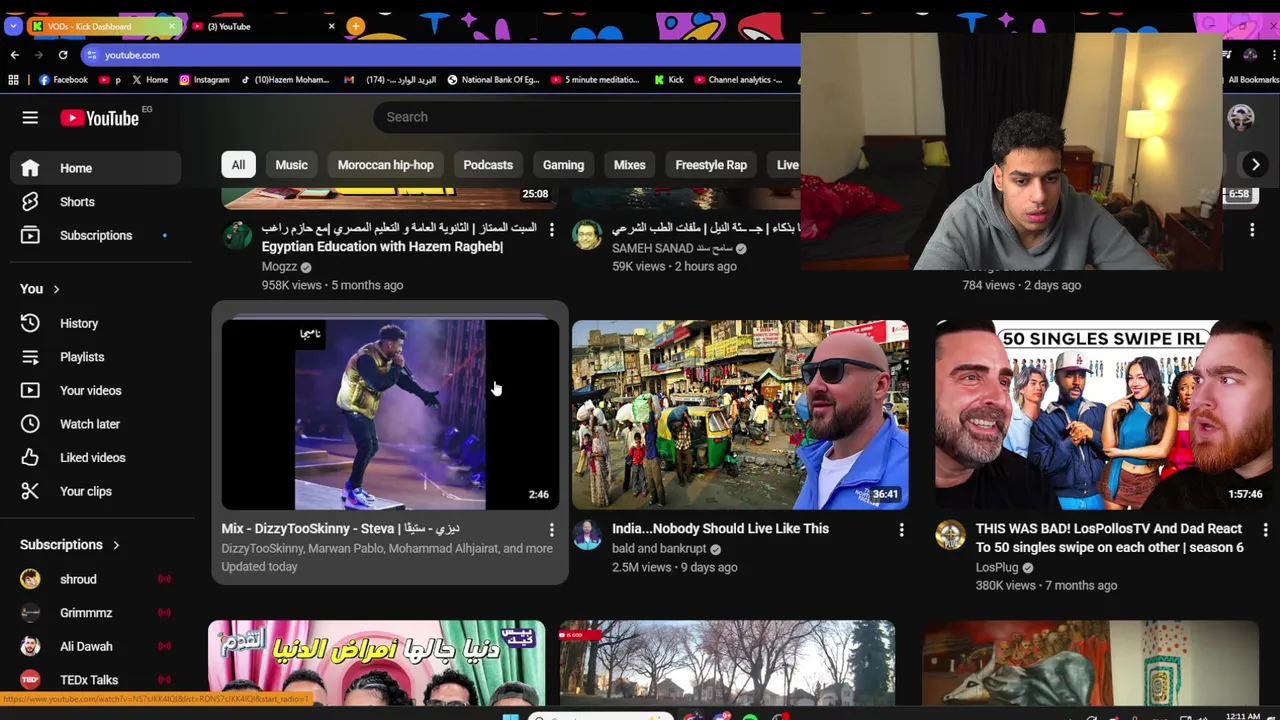Expand the Subscriptions section header
The width and height of the screenshot is (1280, 720).
[x=70, y=545]
